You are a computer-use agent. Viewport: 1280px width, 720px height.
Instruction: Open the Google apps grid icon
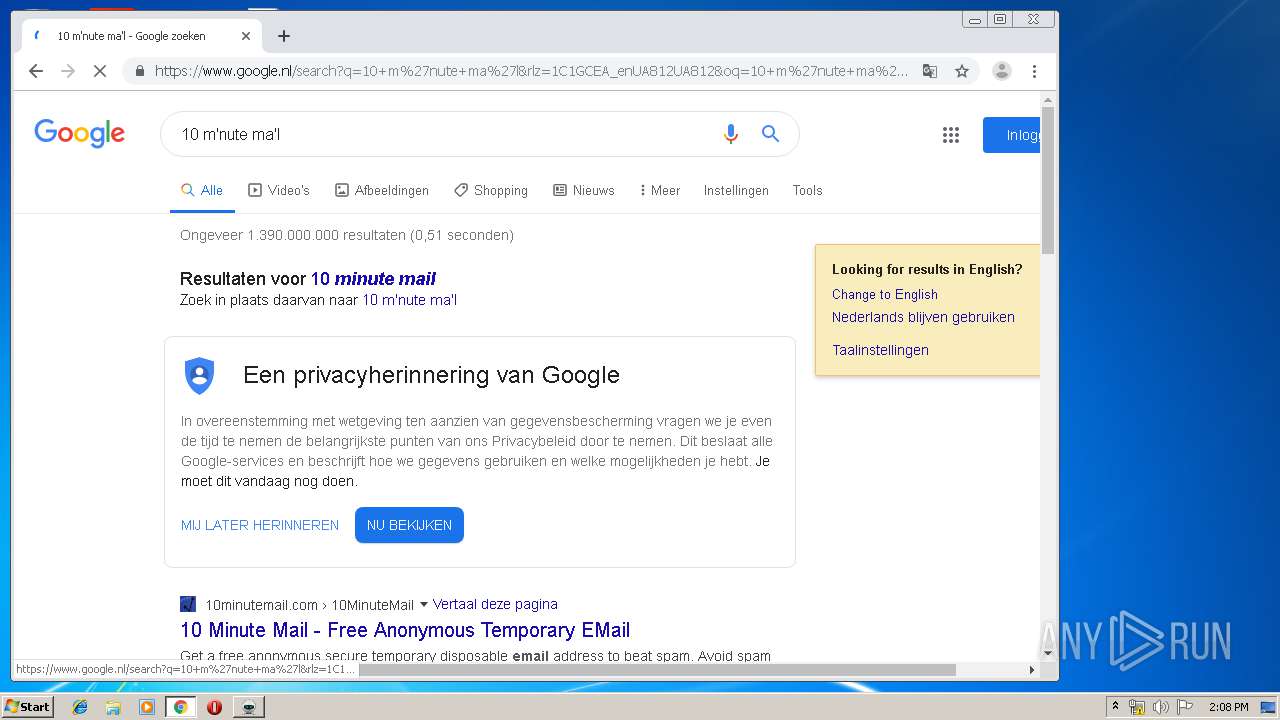951,135
